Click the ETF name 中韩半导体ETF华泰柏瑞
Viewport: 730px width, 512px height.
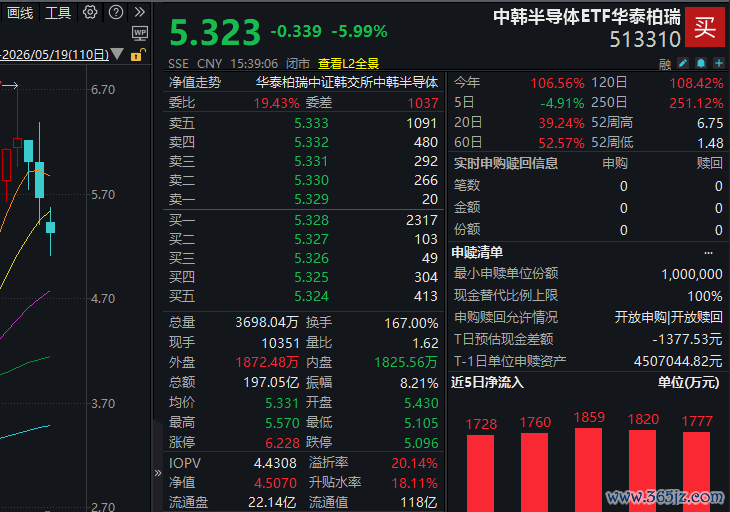pos(587,17)
